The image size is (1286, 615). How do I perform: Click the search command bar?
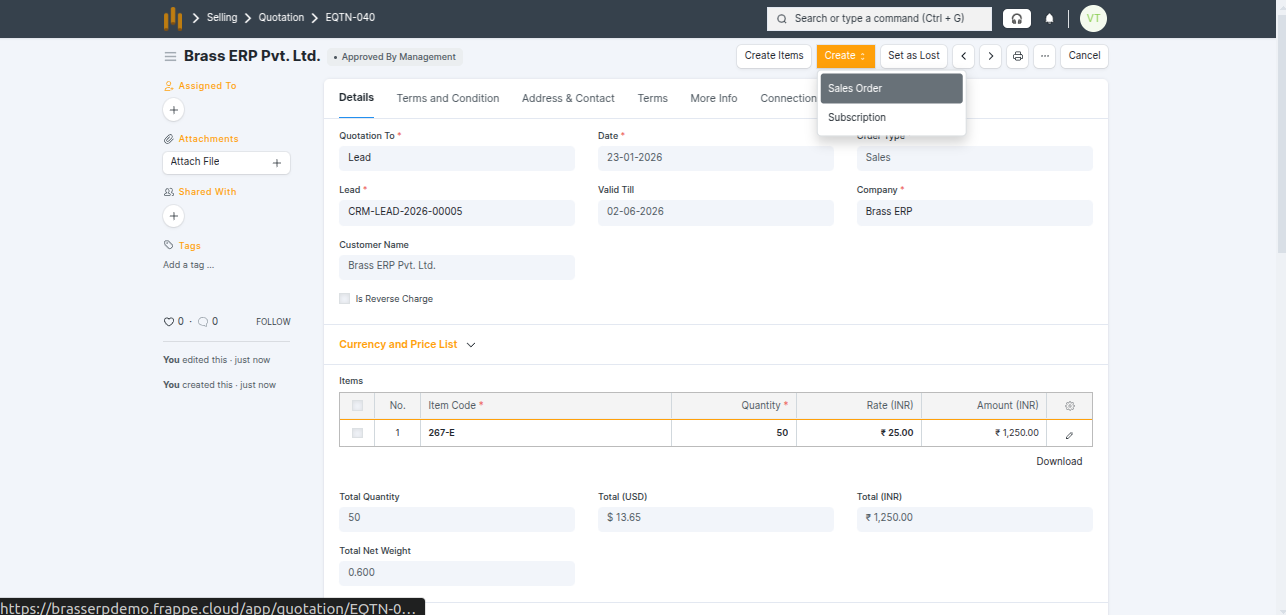(879, 19)
